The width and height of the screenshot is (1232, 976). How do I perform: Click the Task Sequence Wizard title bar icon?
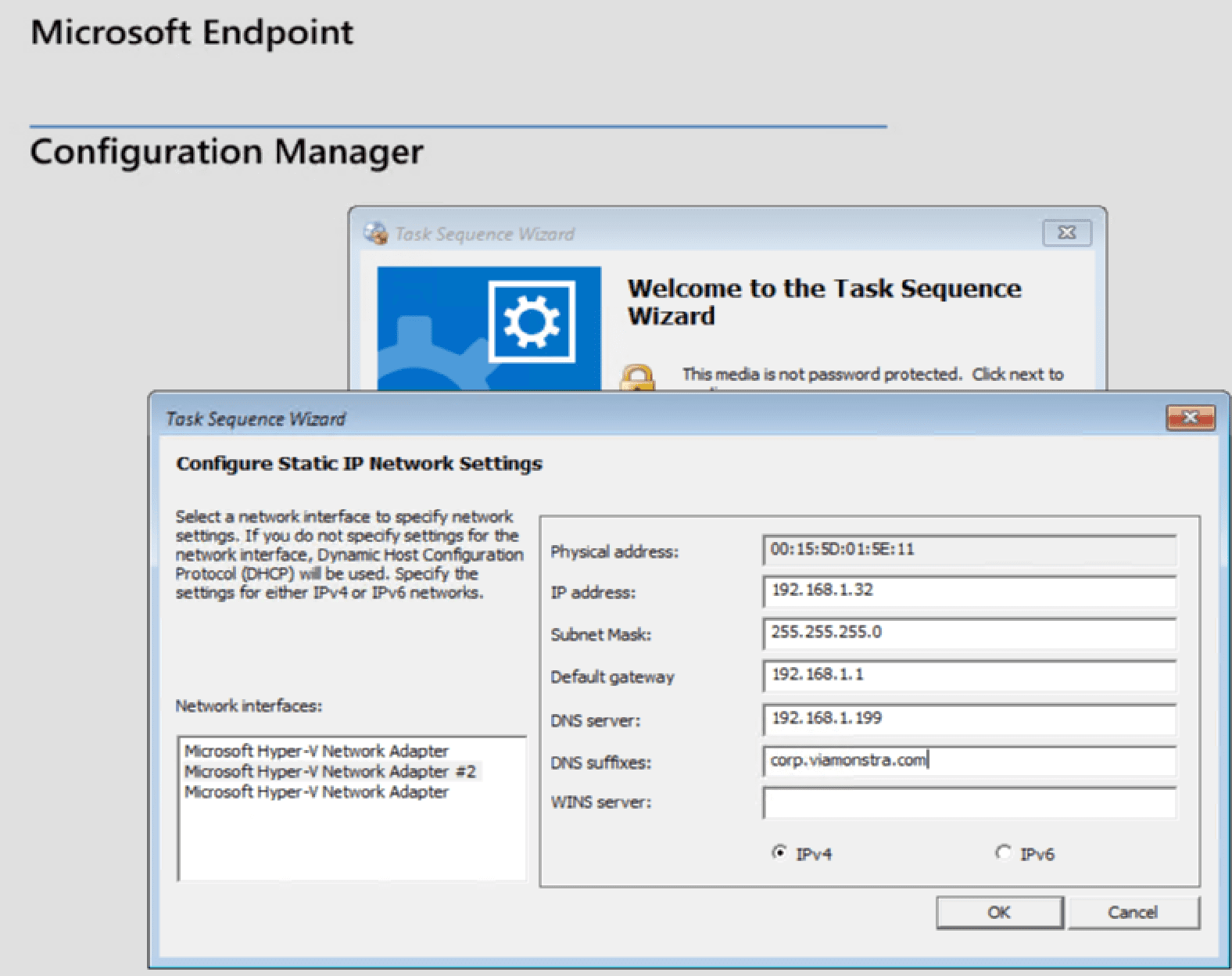376,233
